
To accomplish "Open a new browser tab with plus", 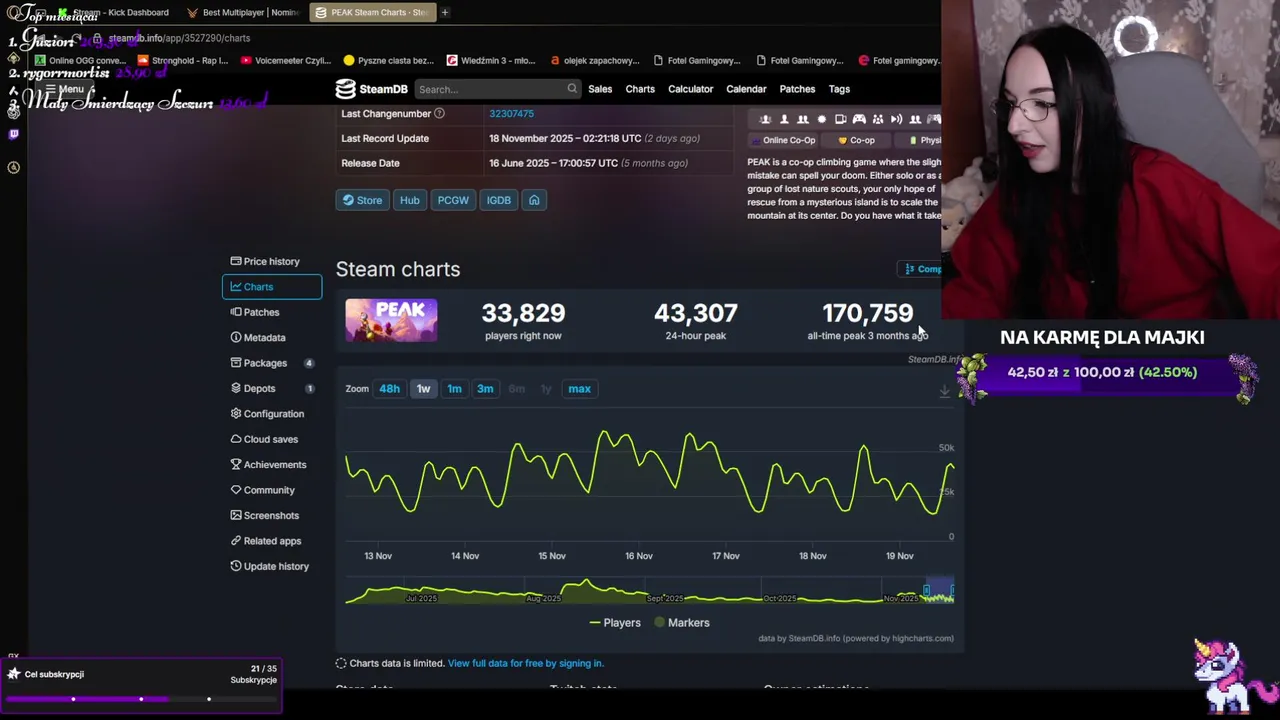I will [x=444, y=12].
